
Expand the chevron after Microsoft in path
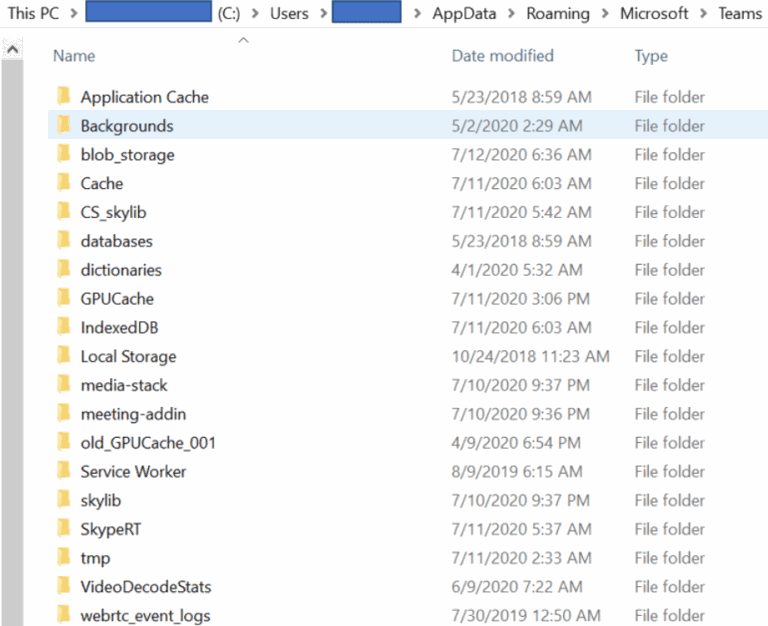pyautogui.click(x=703, y=13)
